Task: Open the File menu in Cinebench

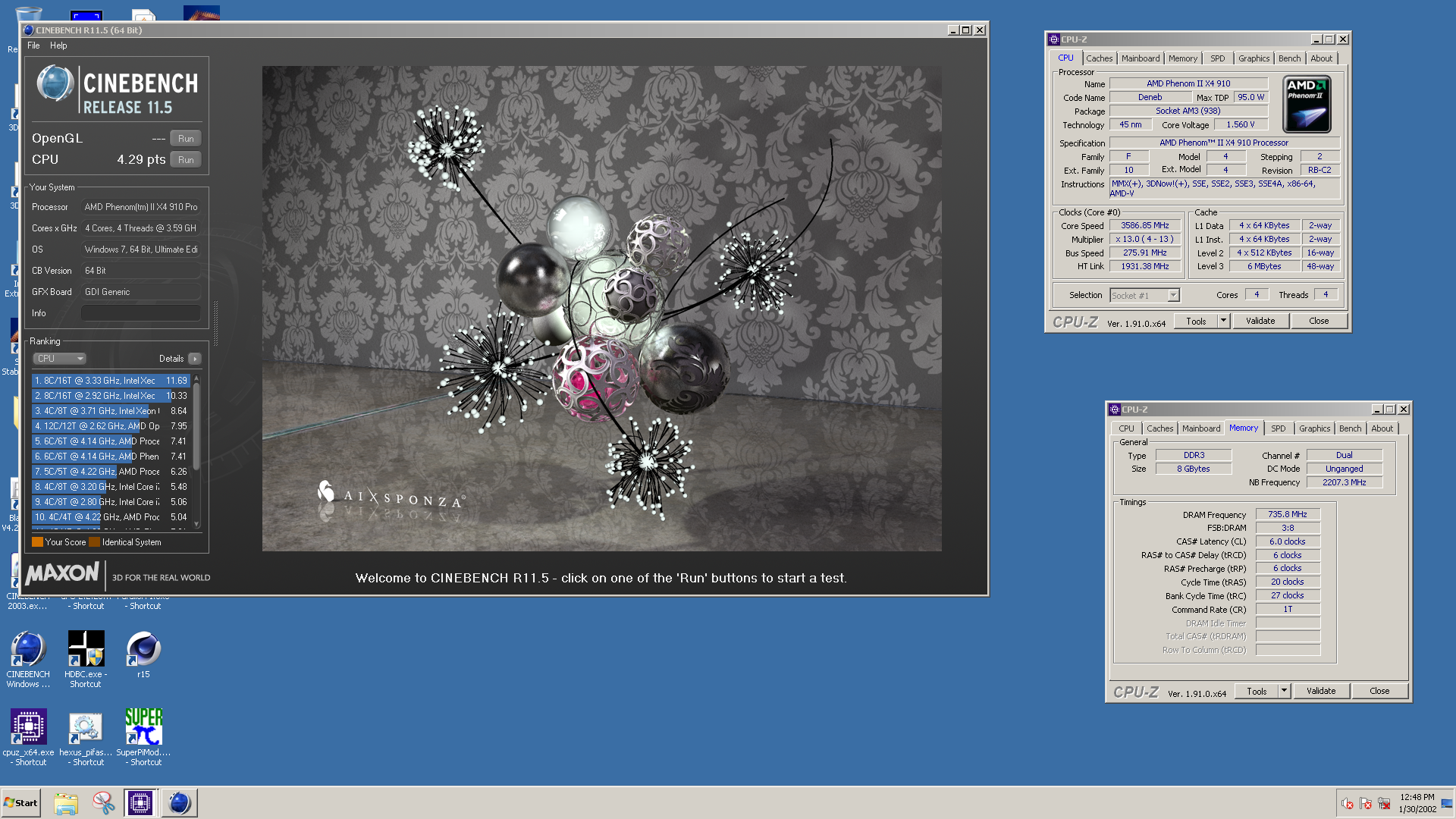Action: click(x=33, y=45)
